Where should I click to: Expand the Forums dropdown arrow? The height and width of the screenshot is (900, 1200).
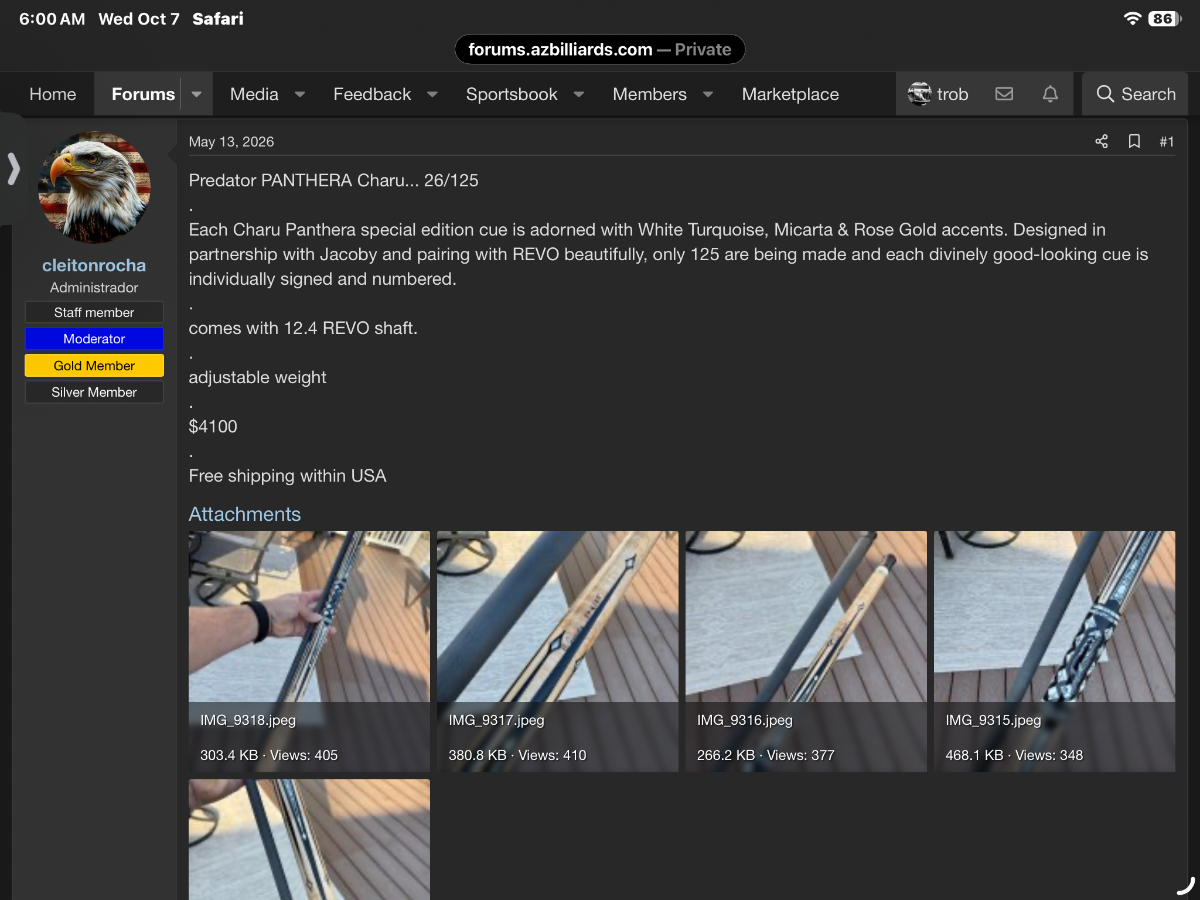(x=196, y=94)
